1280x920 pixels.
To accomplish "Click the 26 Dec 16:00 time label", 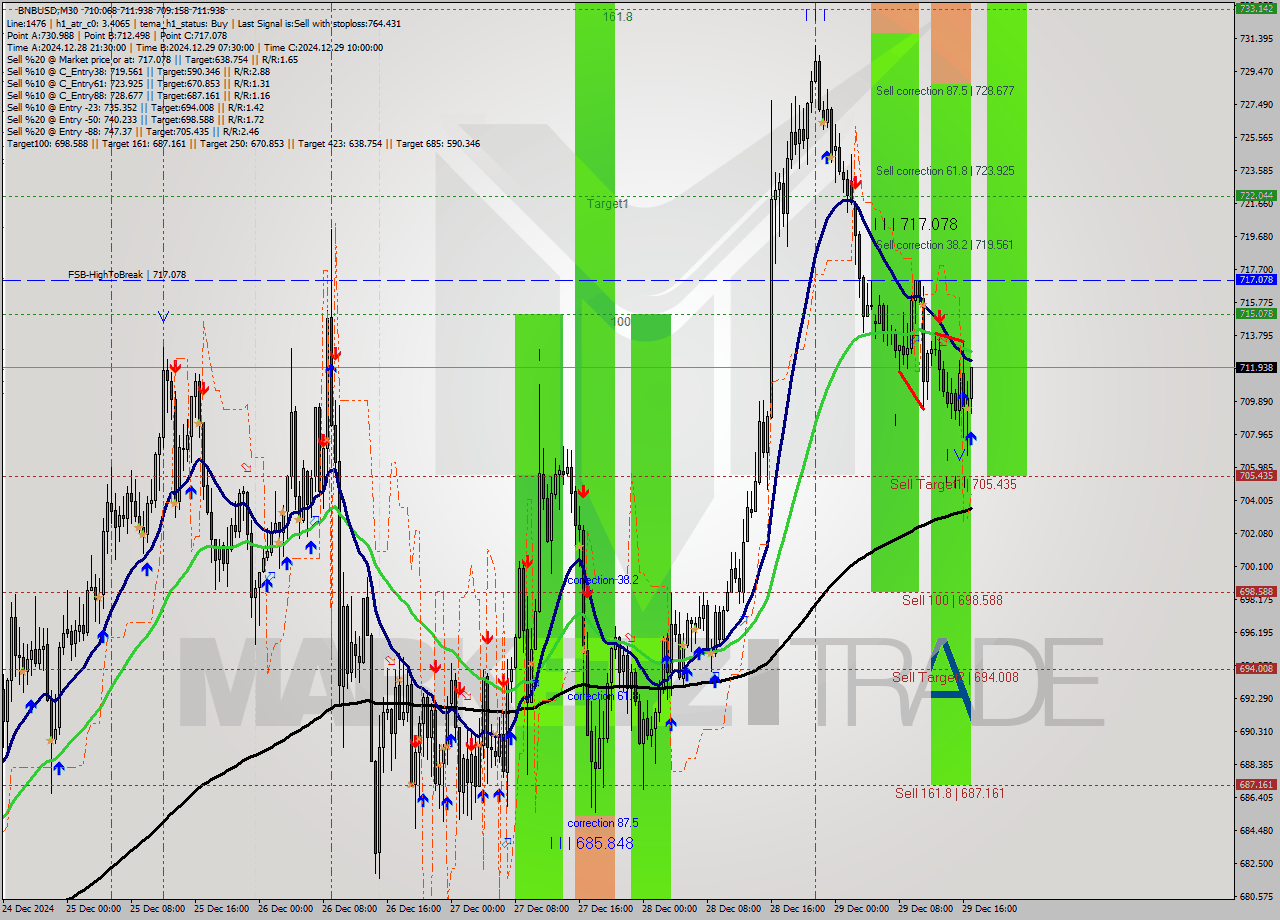I will pyautogui.click(x=412, y=909).
